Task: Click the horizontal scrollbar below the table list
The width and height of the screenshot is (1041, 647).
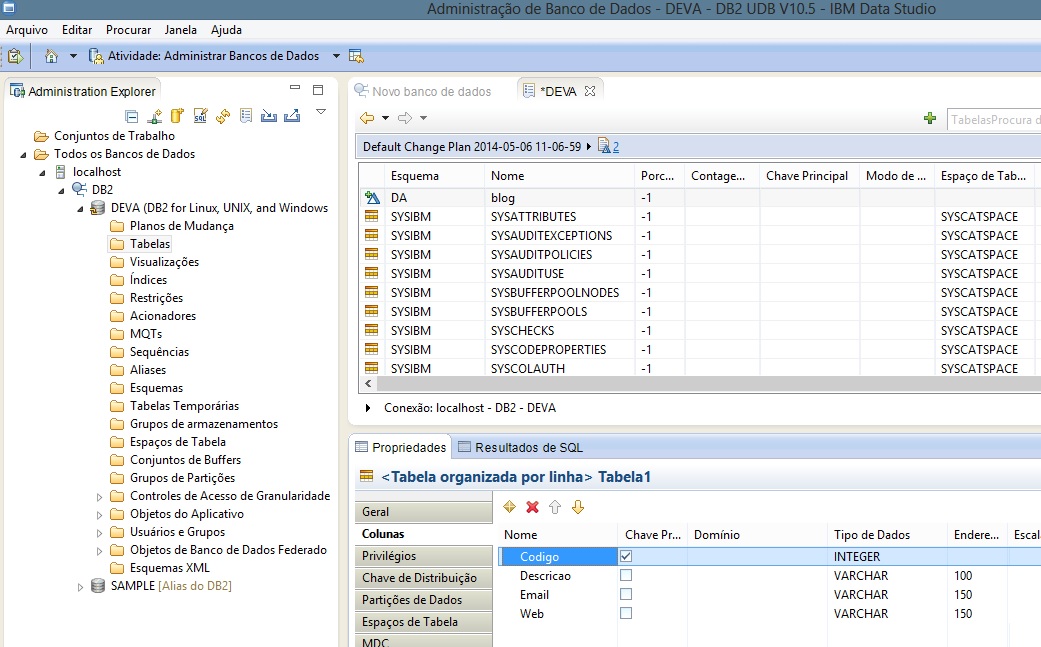Action: point(700,384)
